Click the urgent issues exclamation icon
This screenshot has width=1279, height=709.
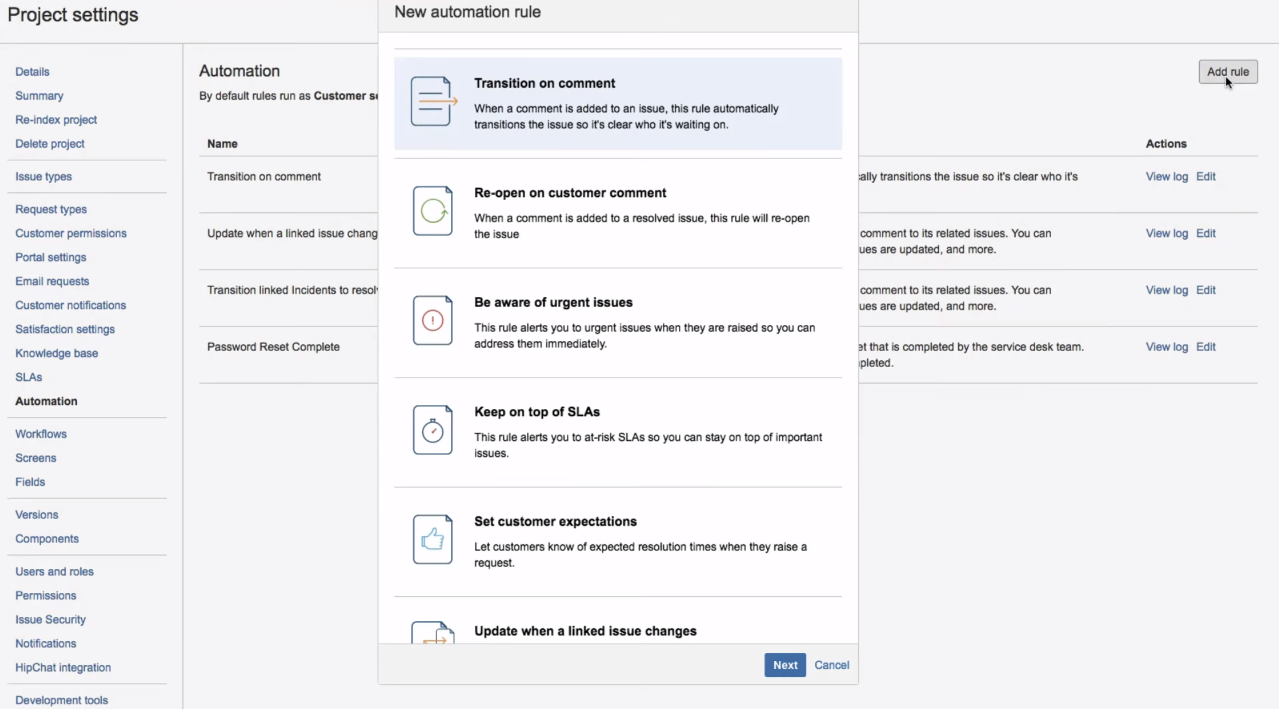coord(432,322)
